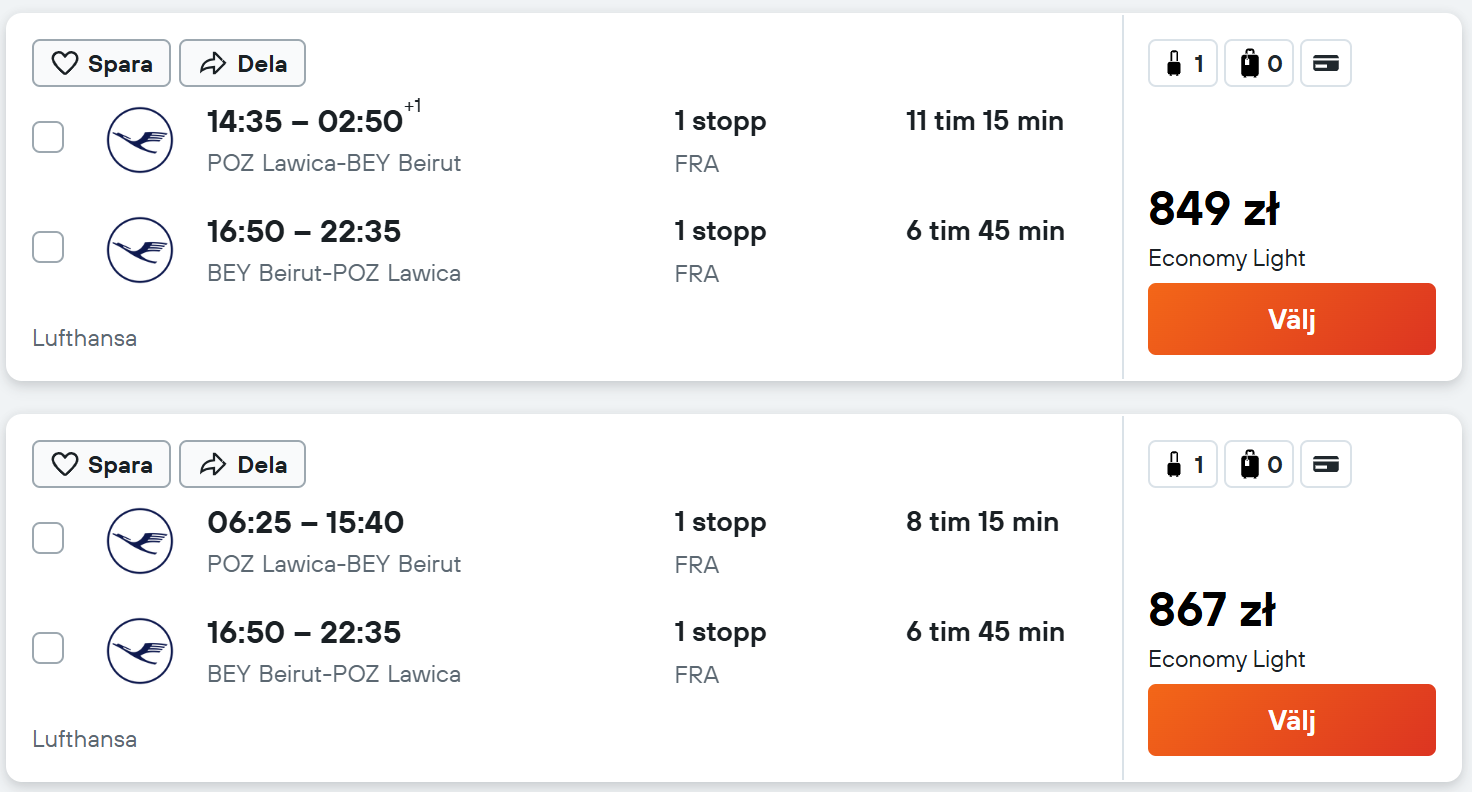Click the carry-on bag icon in 849 zł offer
The height and width of the screenshot is (792, 1472).
[1183, 64]
